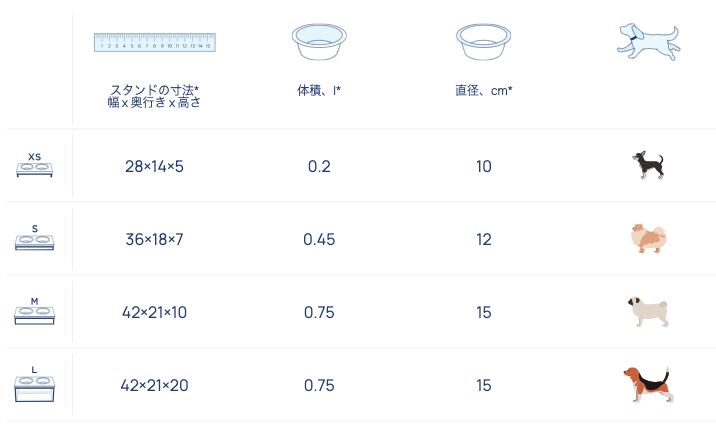Click the 42×21×20 dimension cell
This screenshot has height=431, width=716.
tap(154, 385)
